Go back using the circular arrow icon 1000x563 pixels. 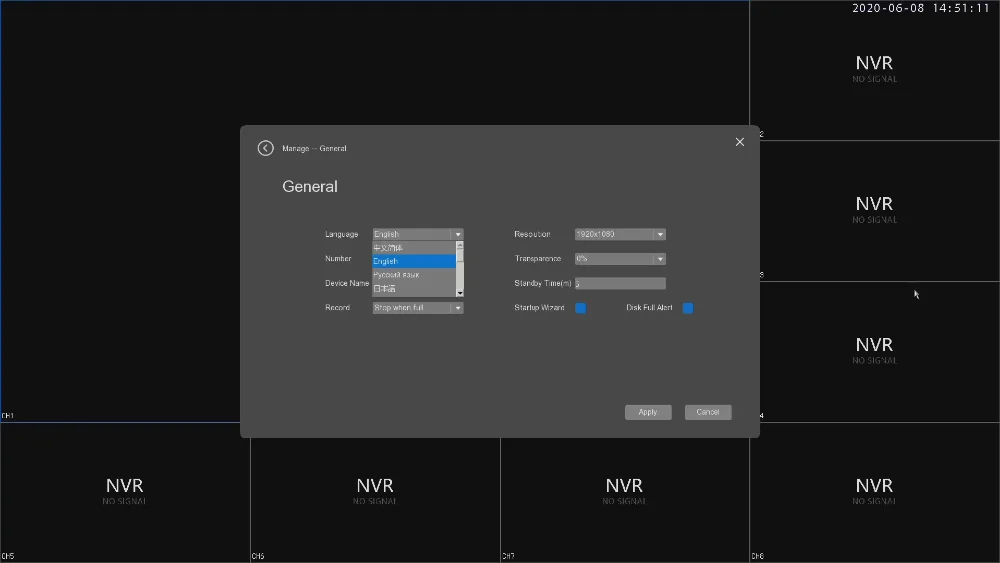[265, 148]
